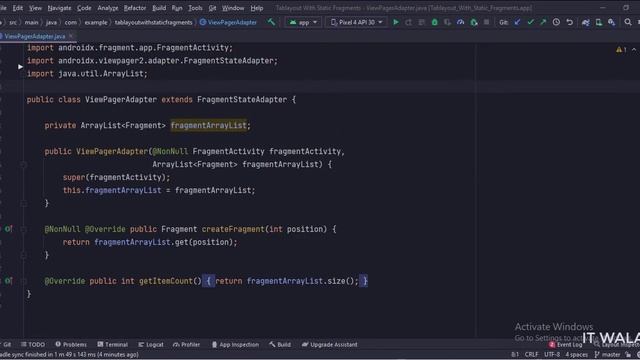The height and width of the screenshot is (360, 640).
Task: Open the app run configuration dropdown
Action: (303, 22)
